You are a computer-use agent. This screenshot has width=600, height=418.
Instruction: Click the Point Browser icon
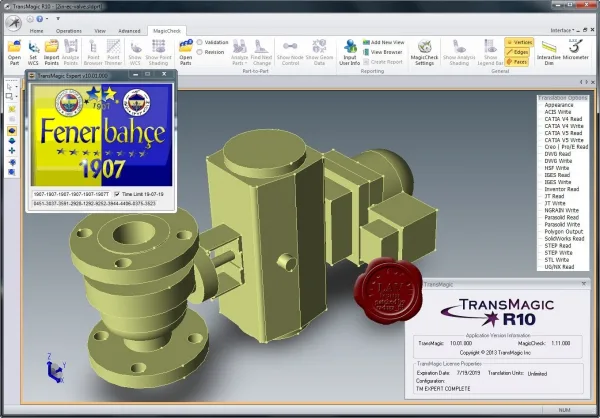[x=93, y=46]
